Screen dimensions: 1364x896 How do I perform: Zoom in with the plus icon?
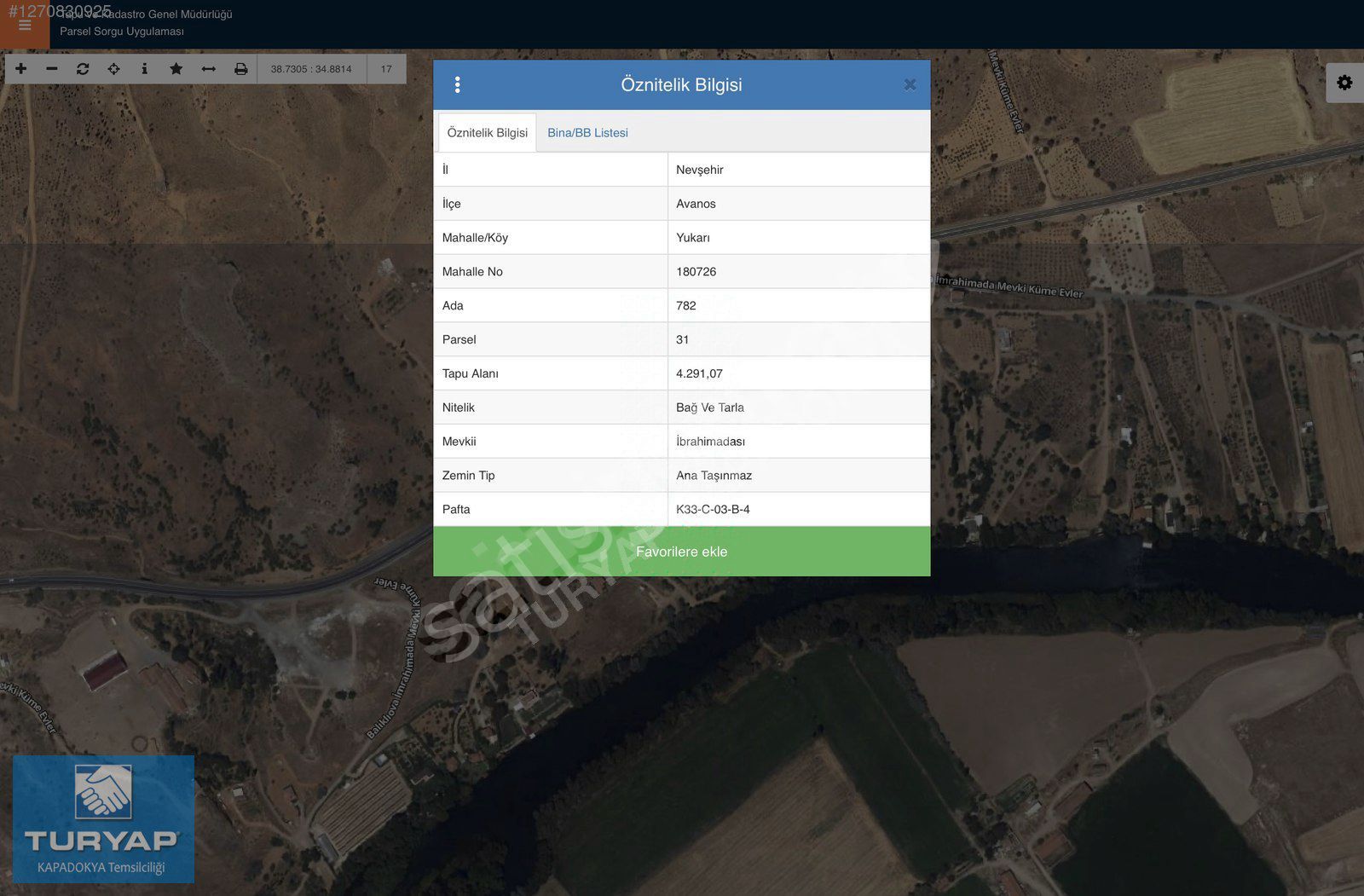tap(21, 69)
